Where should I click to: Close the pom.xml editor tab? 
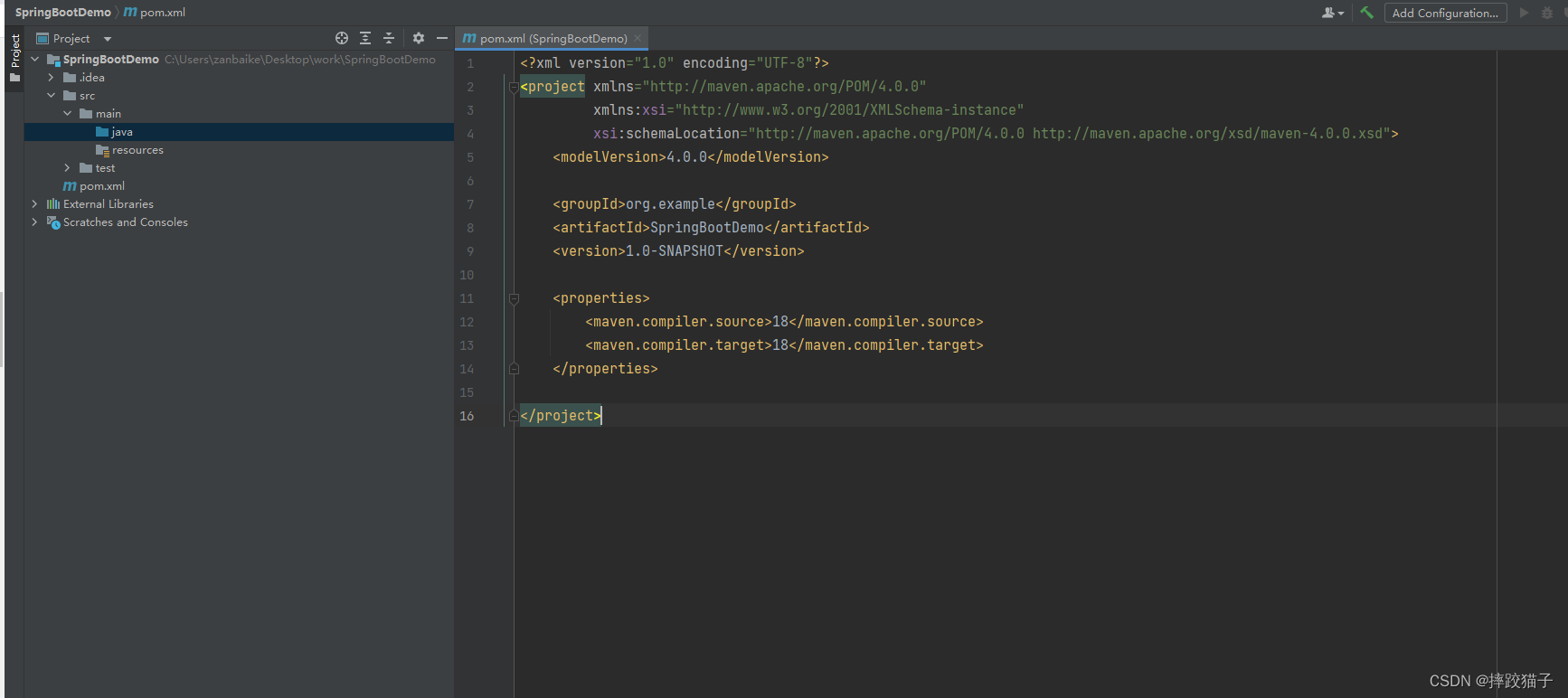[638, 38]
